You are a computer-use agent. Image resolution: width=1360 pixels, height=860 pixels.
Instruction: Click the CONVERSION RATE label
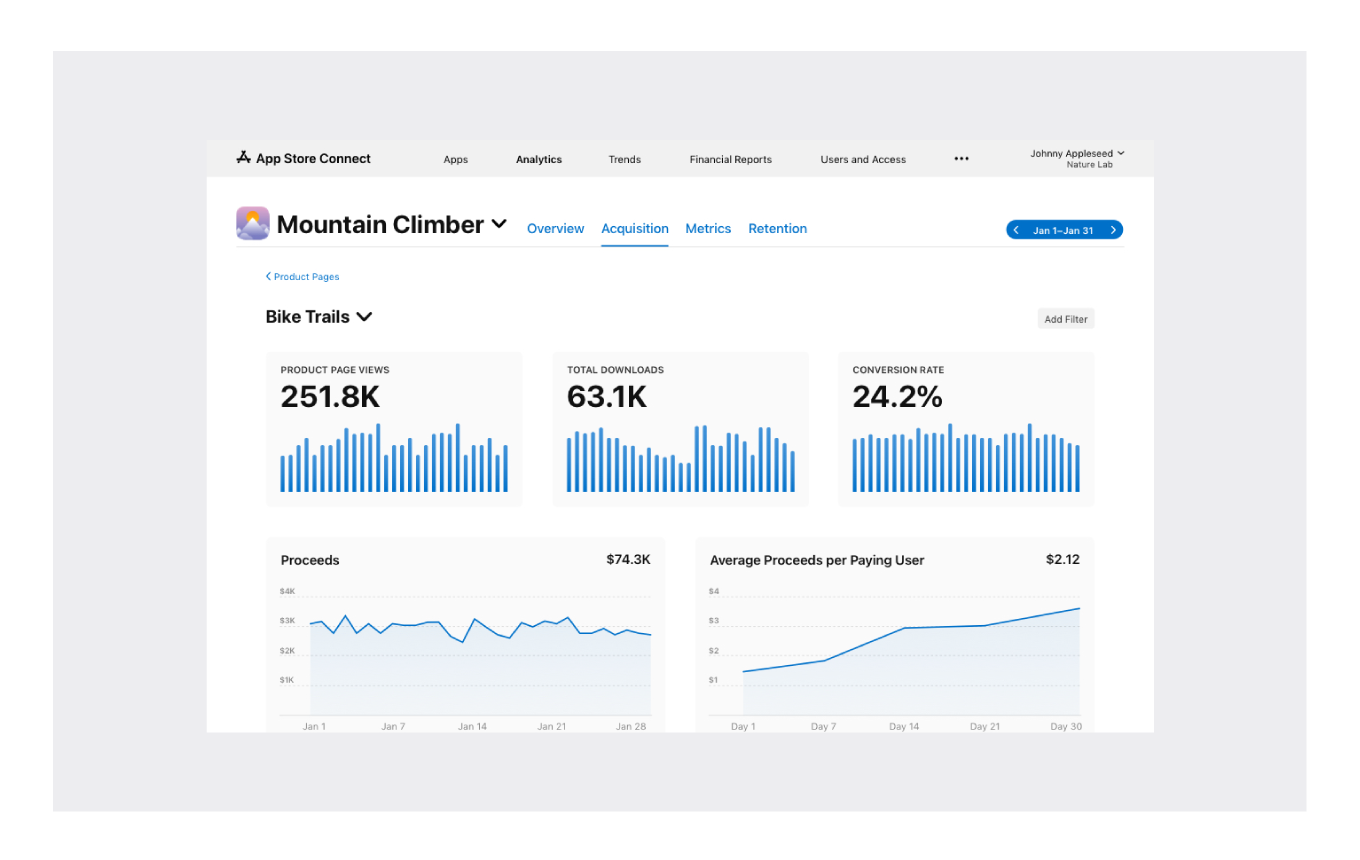[x=898, y=370]
